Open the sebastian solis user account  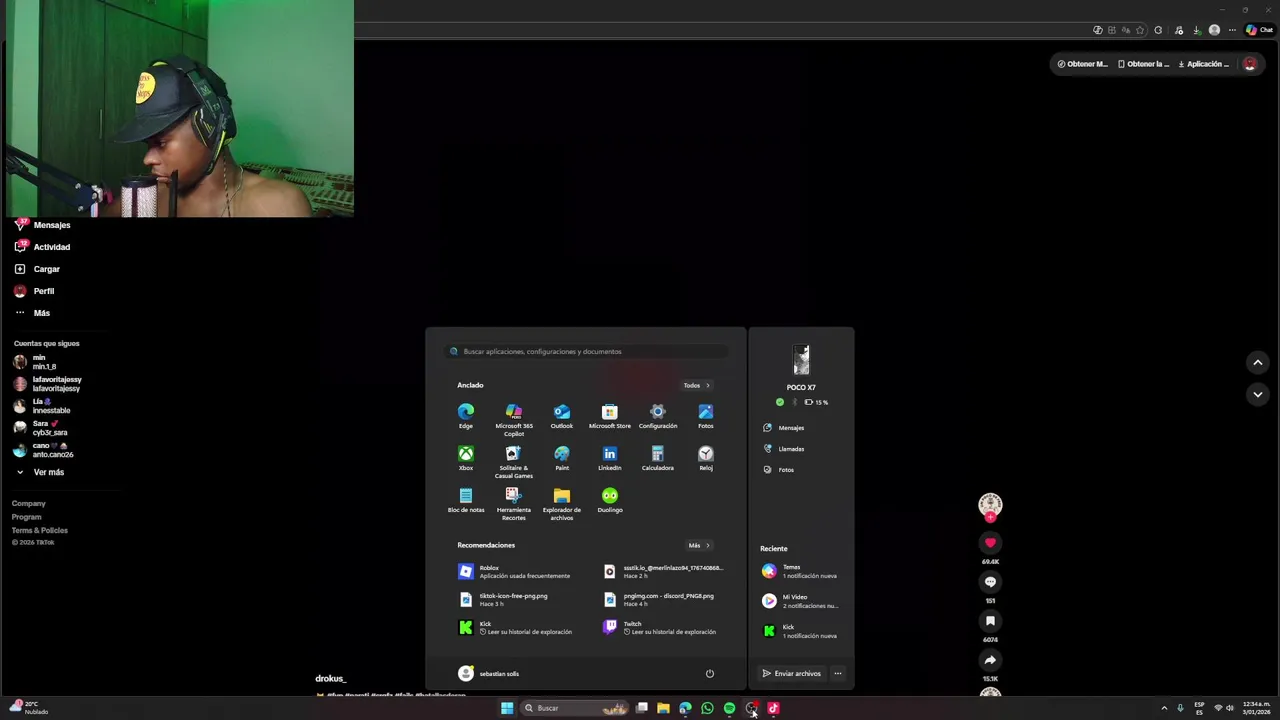click(489, 673)
